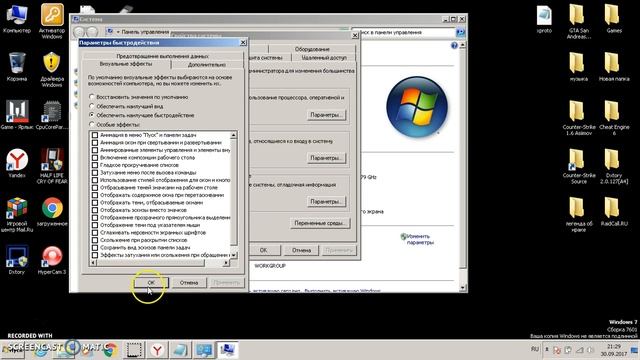The height and width of the screenshot is (360, 640).
Task: Open the RaidCall.RU folder icon
Action: (x=614, y=211)
